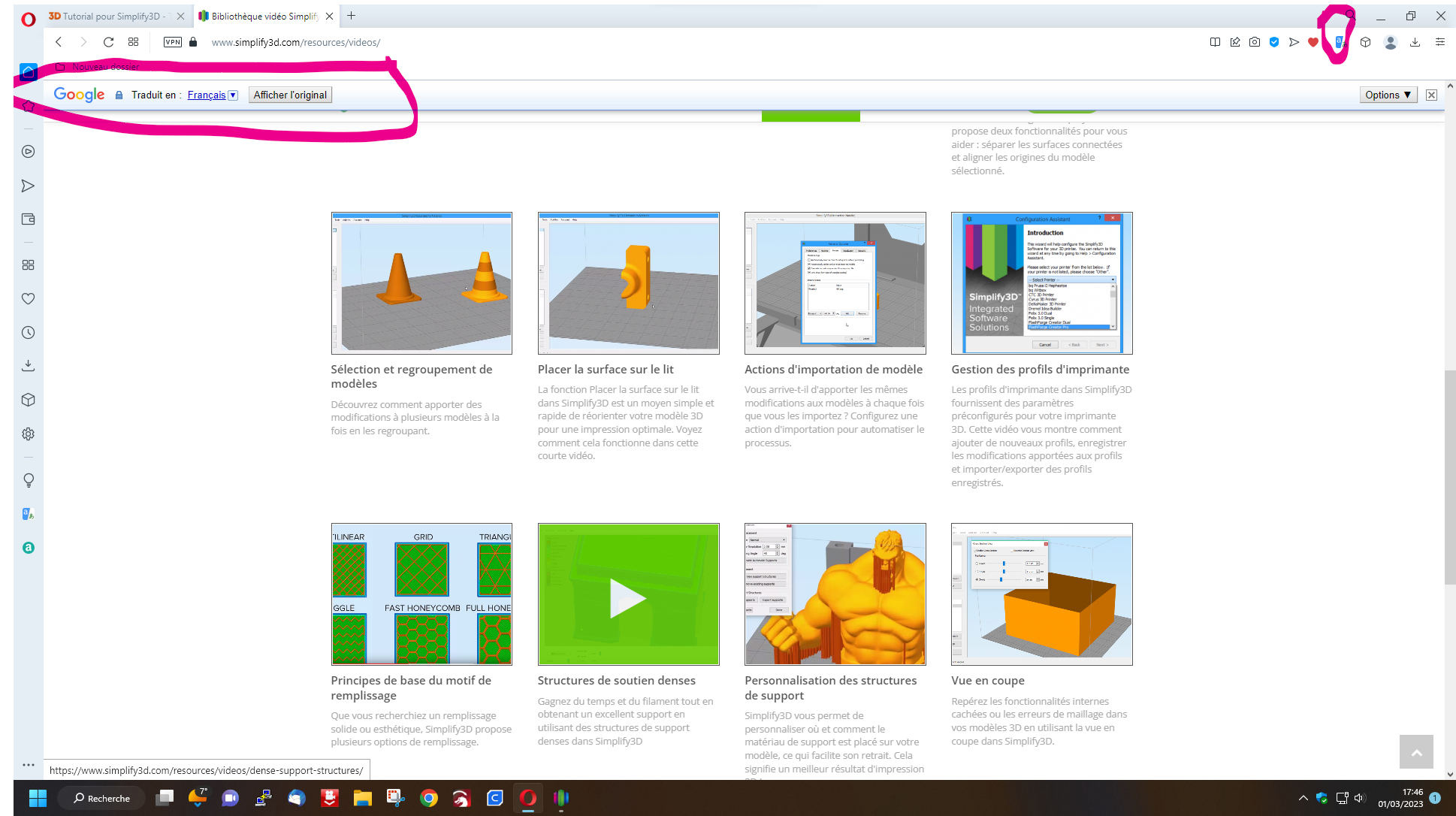Open the sidebar Speed Dial grid icon

(x=28, y=265)
